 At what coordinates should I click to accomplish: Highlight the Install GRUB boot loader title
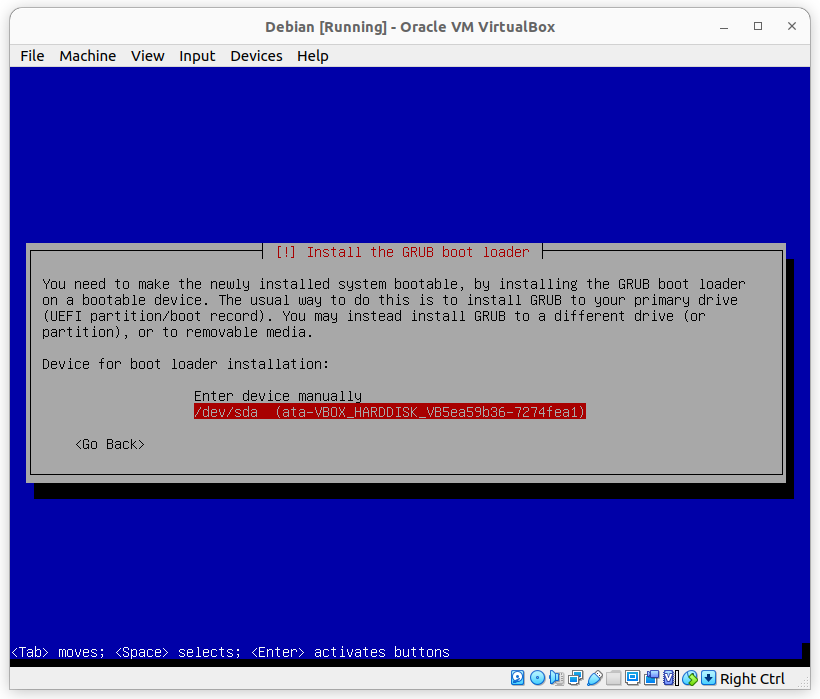tap(400, 252)
